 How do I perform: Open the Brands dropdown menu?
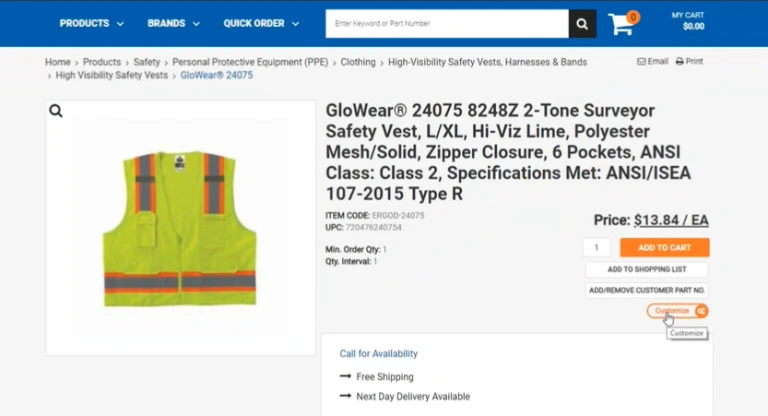pos(174,23)
